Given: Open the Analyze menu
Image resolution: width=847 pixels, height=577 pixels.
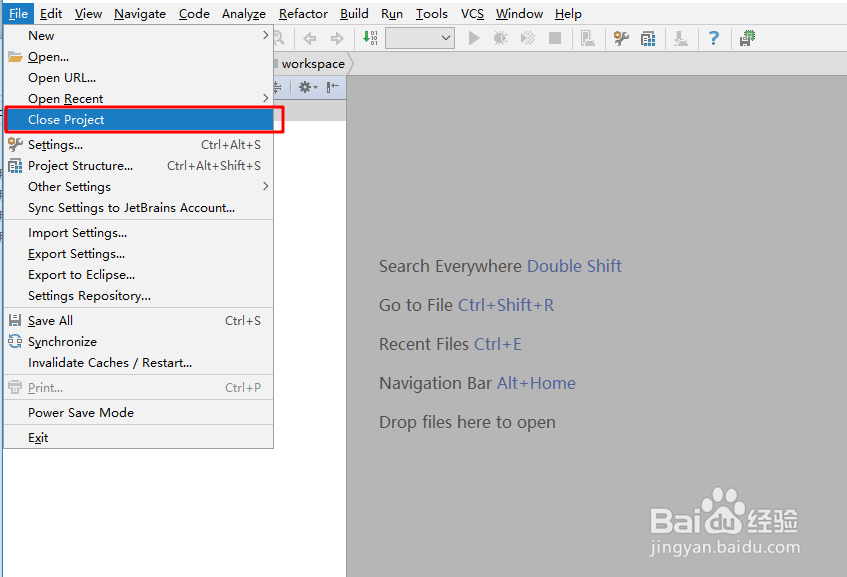Looking at the screenshot, I should [x=244, y=14].
